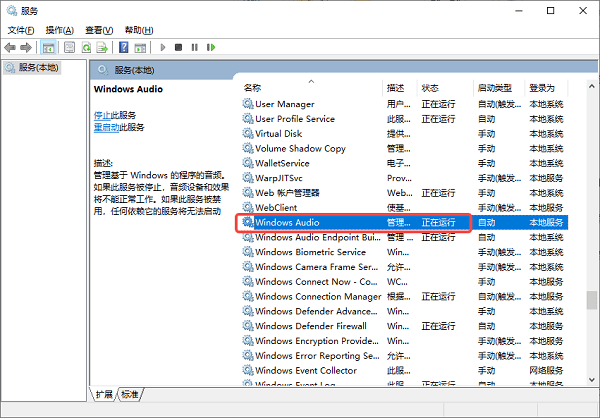Open the 查看(V) menu
Screen dimensions: 600x418
100,30
